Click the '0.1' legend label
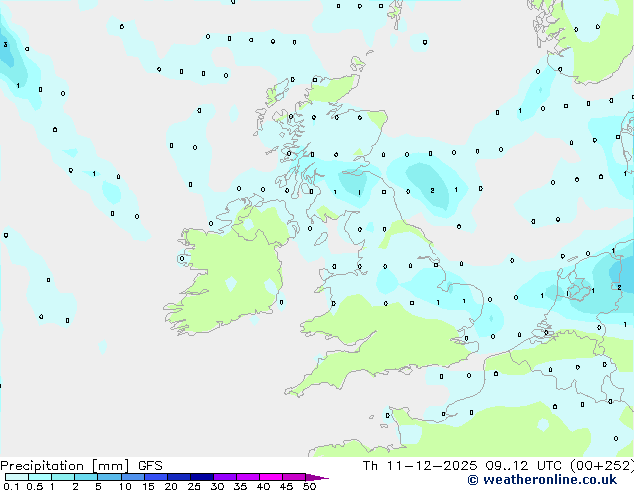Image resolution: width=634 pixels, height=490 pixels. point(11,486)
